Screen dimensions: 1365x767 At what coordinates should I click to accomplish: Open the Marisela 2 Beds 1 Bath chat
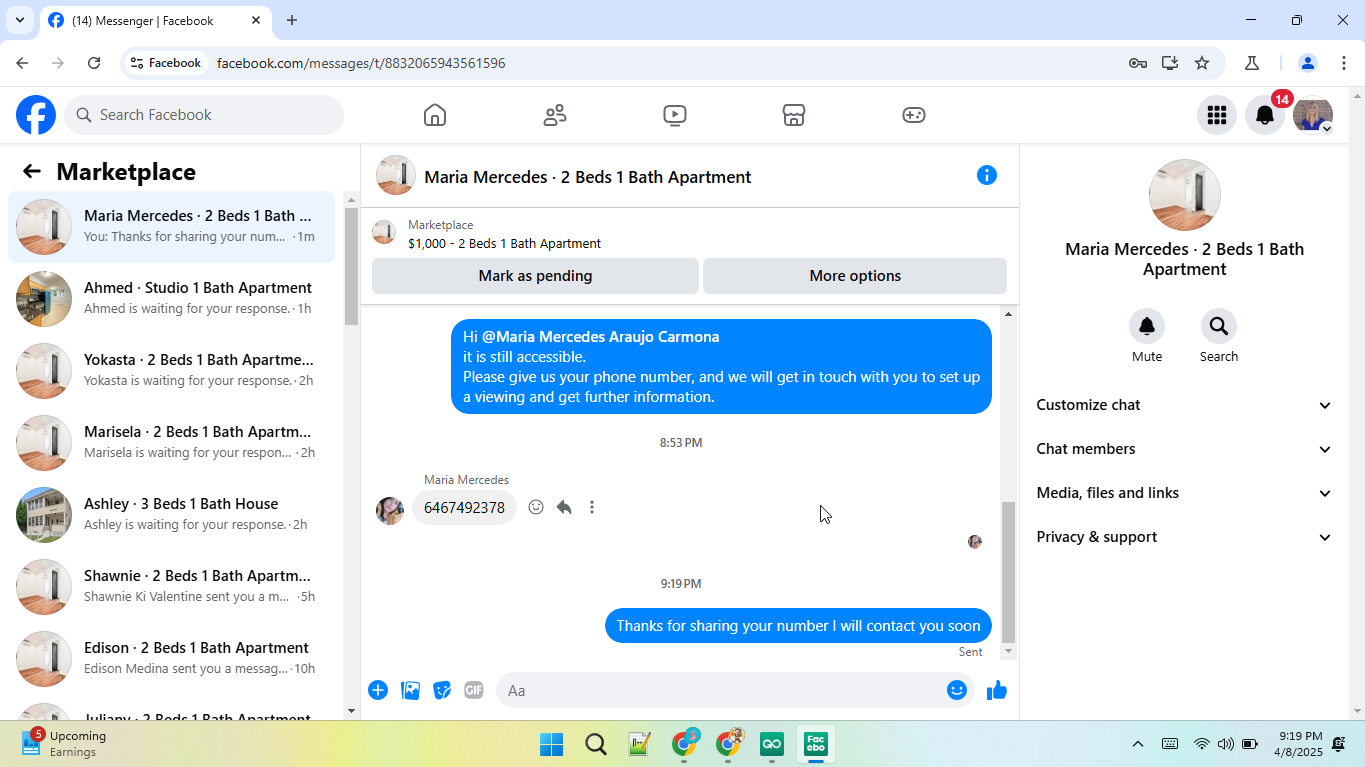click(x=172, y=443)
